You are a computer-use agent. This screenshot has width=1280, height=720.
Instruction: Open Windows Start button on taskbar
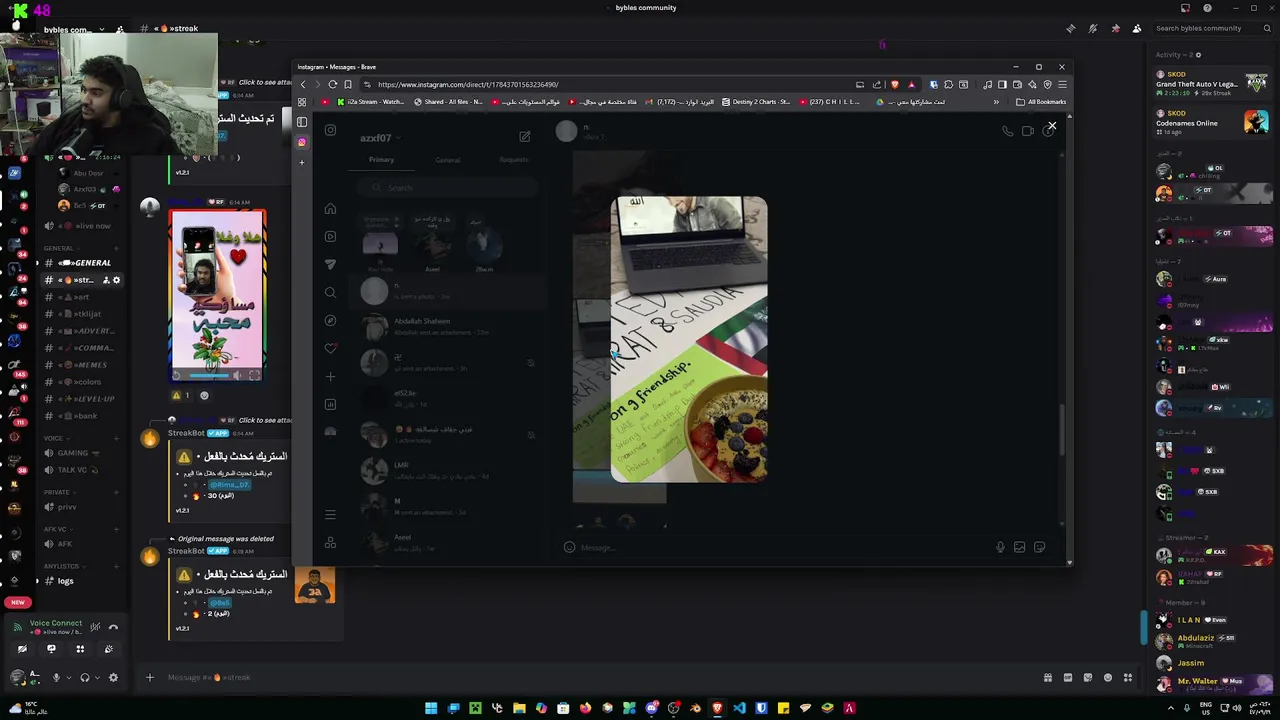click(431, 708)
